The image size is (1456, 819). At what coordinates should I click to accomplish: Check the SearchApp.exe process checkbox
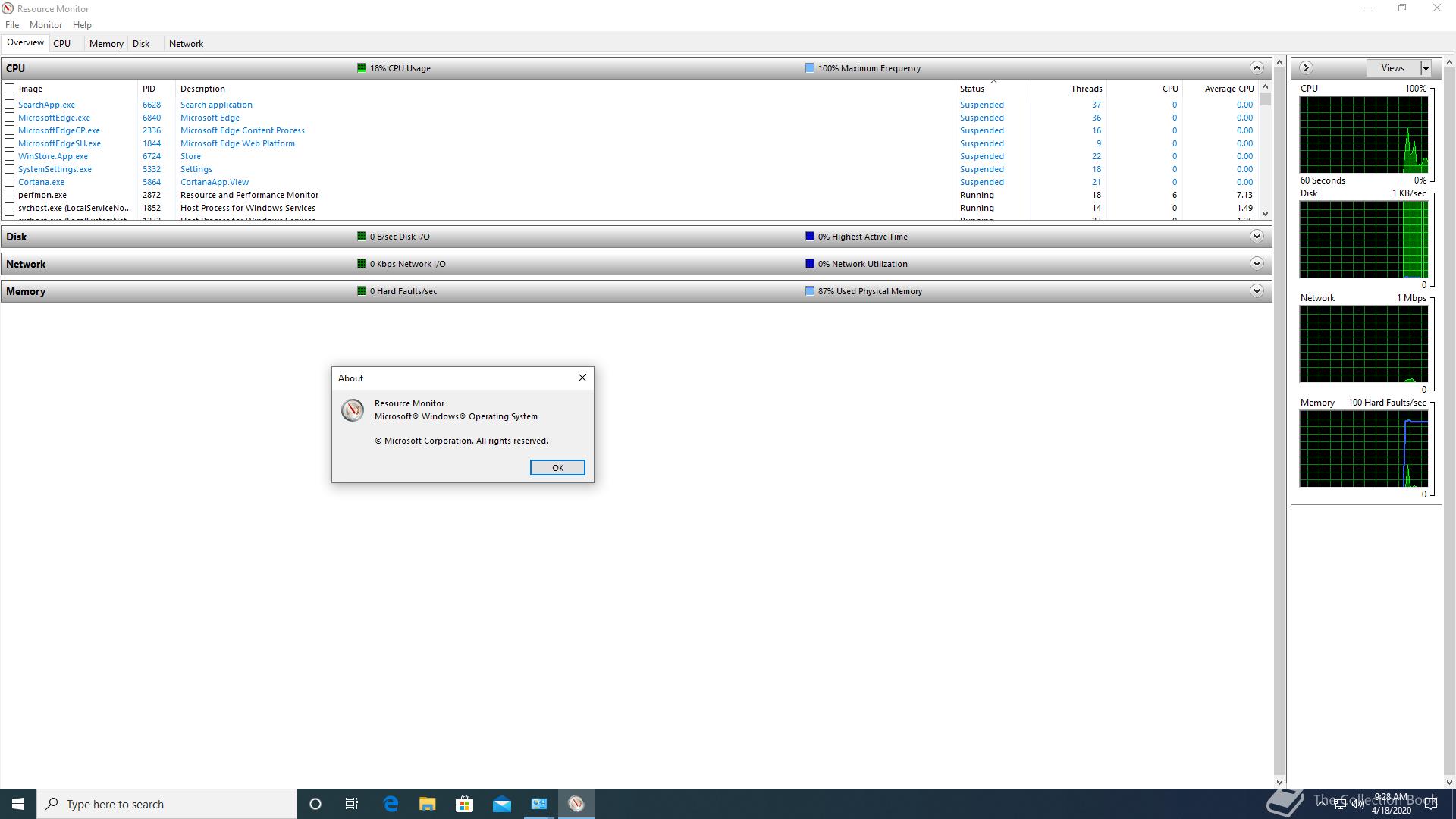click(x=10, y=105)
